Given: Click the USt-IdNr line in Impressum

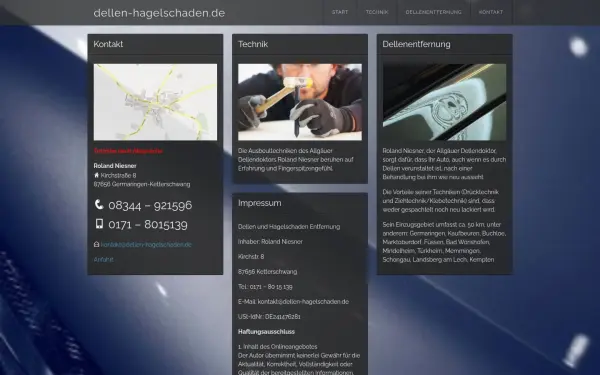Looking at the screenshot, I should (x=269, y=317).
